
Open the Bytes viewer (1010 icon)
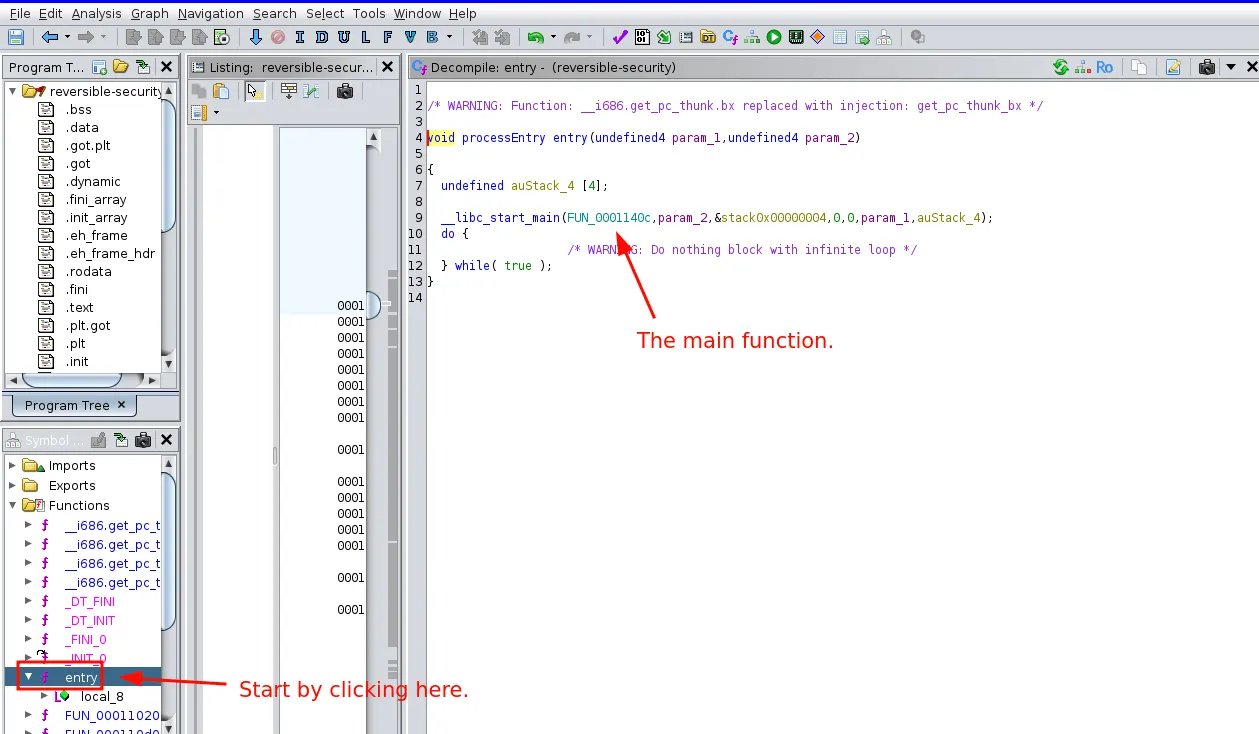tap(642, 37)
